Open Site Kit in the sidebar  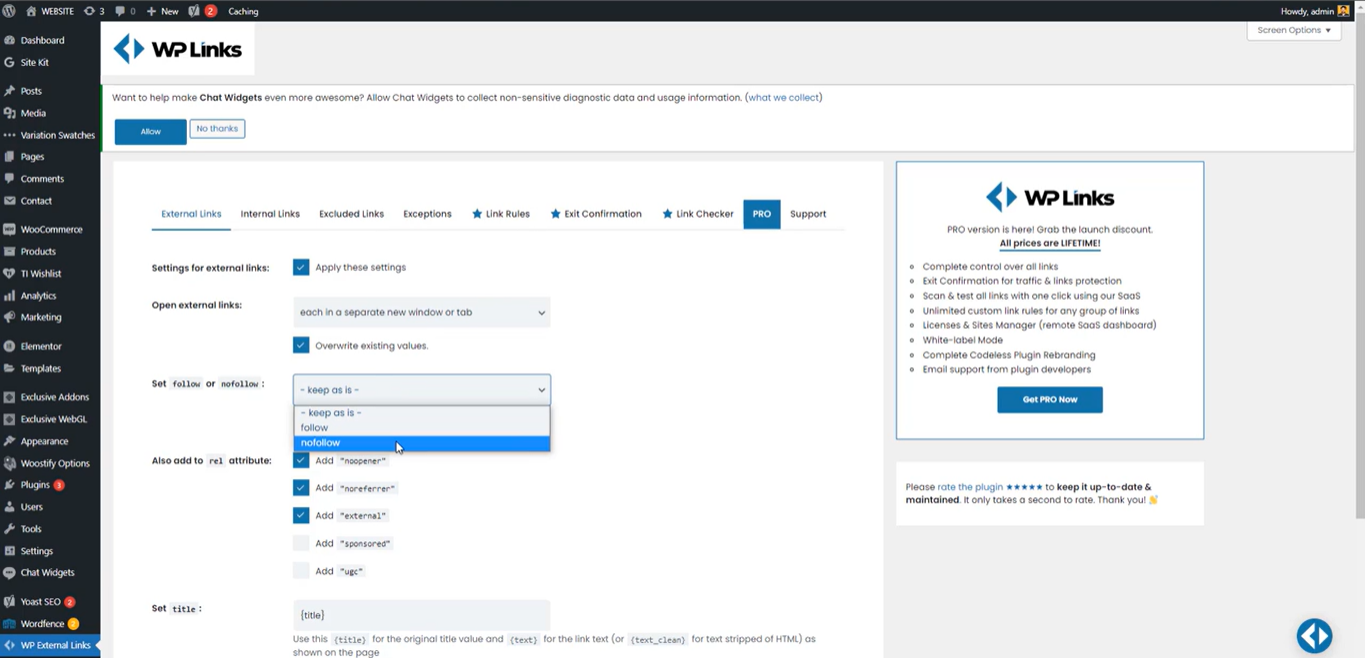pyautogui.click(x=34, y=62)
